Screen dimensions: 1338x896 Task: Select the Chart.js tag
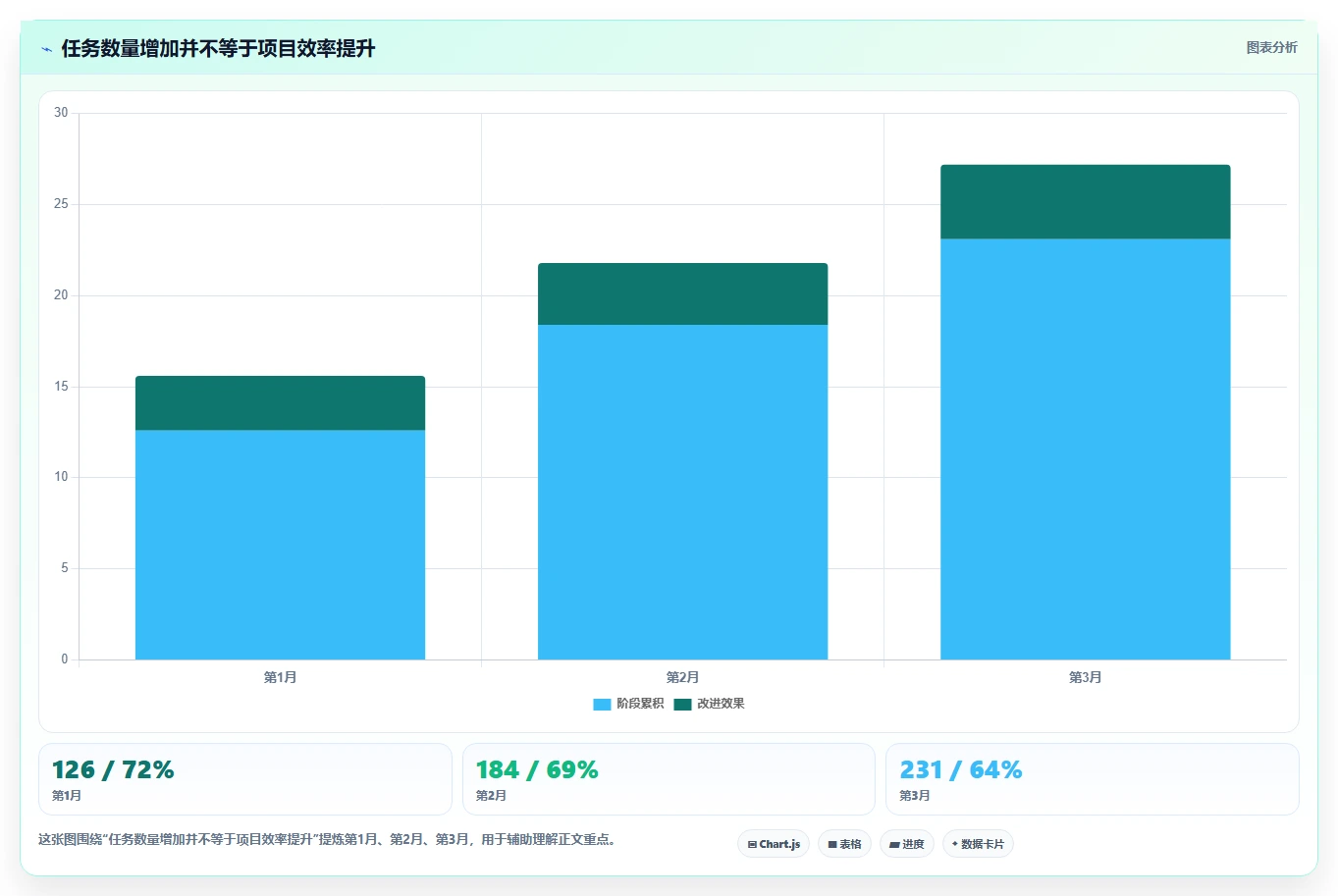click(774, 844)
